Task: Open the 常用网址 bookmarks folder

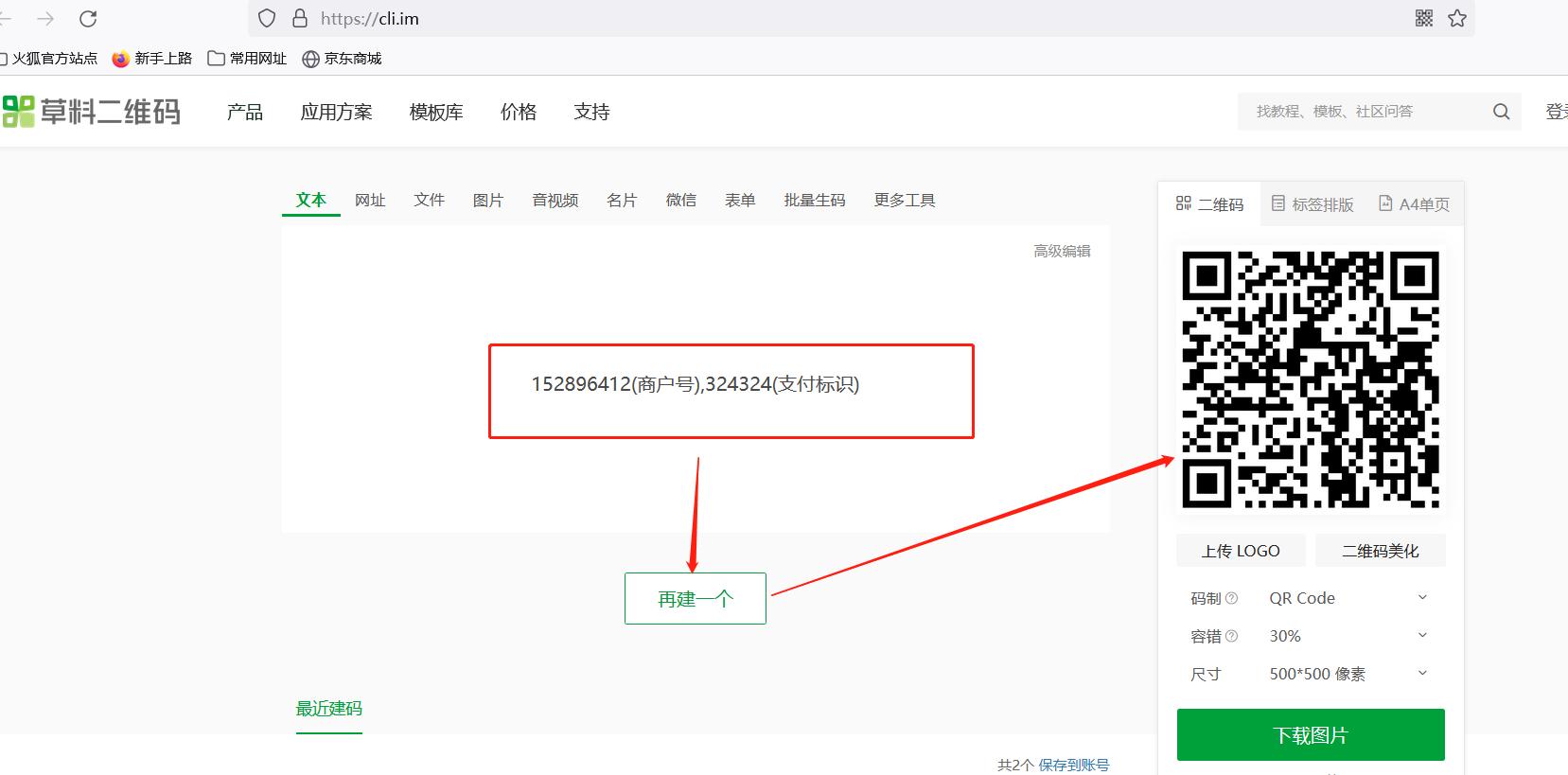Action: [x=247, y=59]
